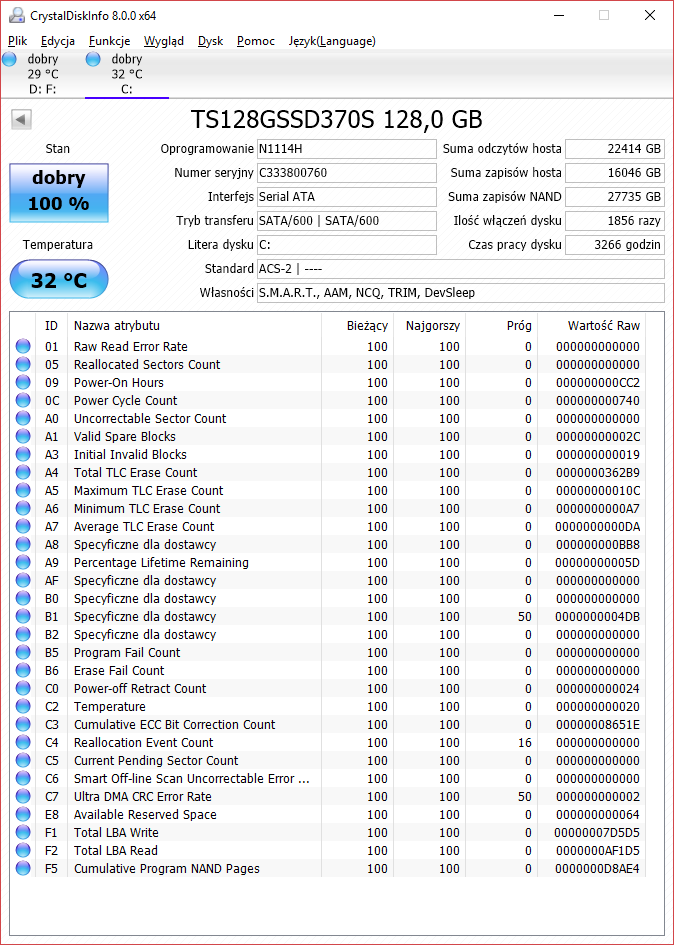Click raw value 00000000005D
The image size is (674, 945).
coord(598,562)
